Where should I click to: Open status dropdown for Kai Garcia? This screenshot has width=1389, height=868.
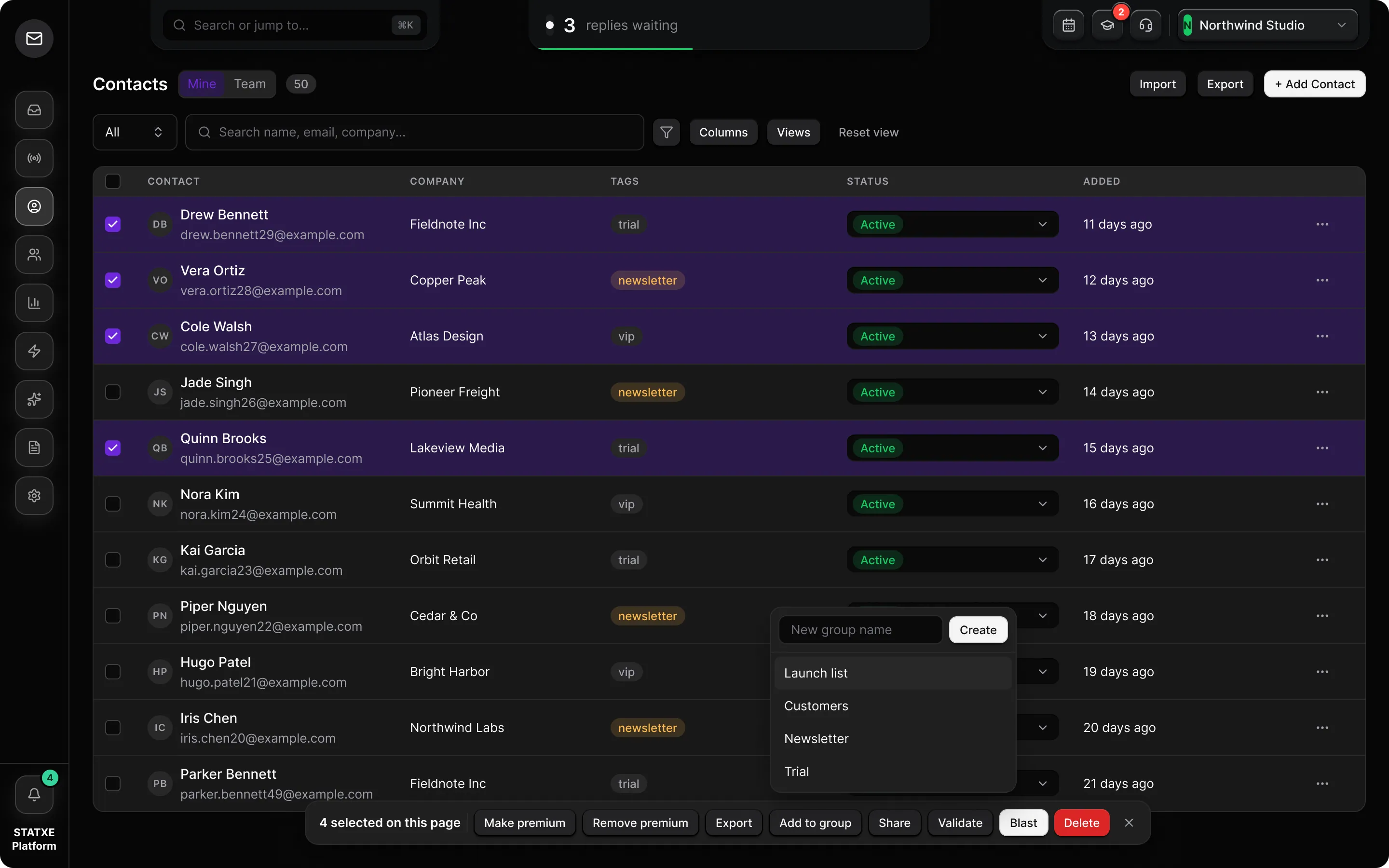tap(952, 560)
